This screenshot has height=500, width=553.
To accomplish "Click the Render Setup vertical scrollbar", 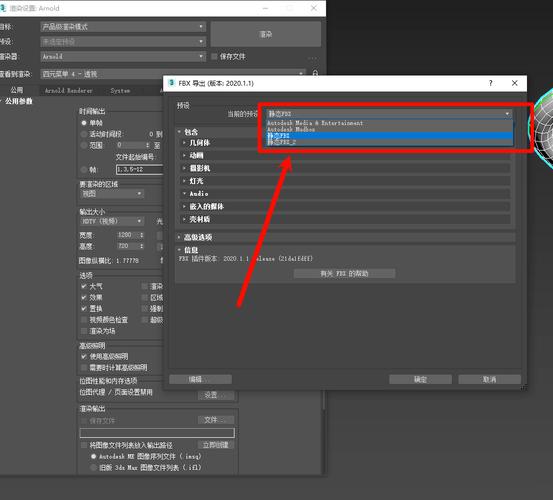I will click(323, 400).
